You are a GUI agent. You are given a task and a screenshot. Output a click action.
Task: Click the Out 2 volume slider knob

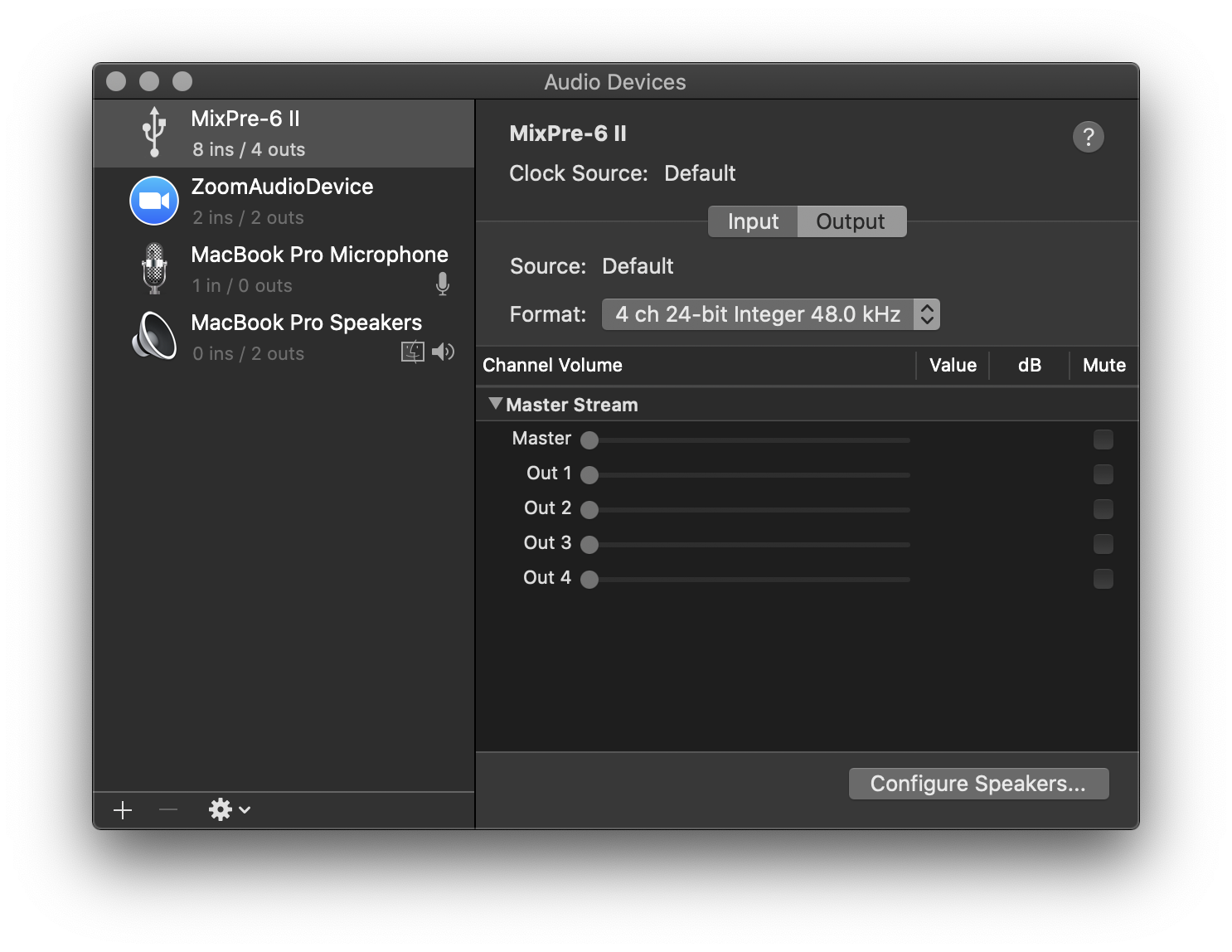(589, 510)
